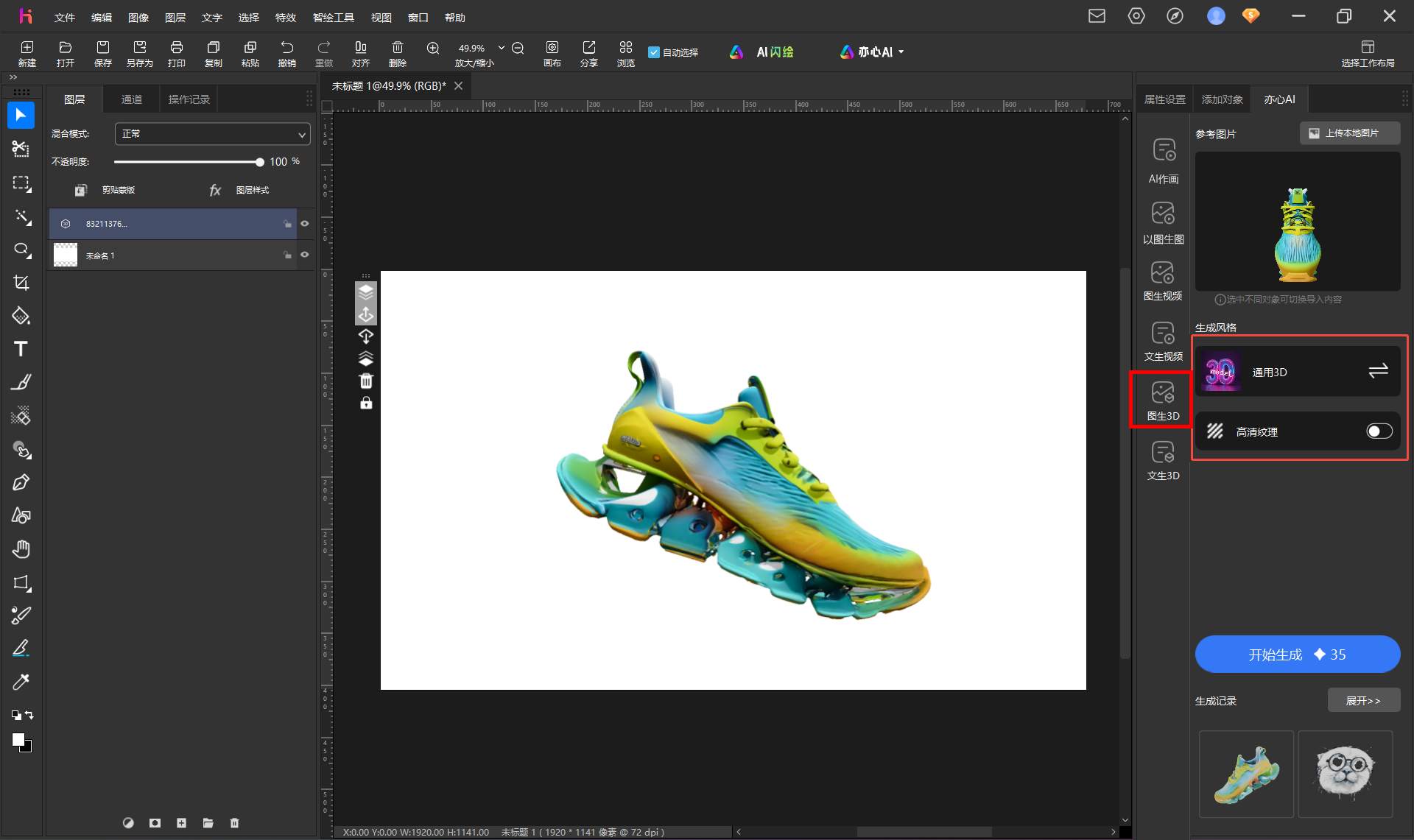Image resolution: width=1414 pixels, height=840 pixels.
Task: Open the 文件 menu
Action: tap(65, 18)
